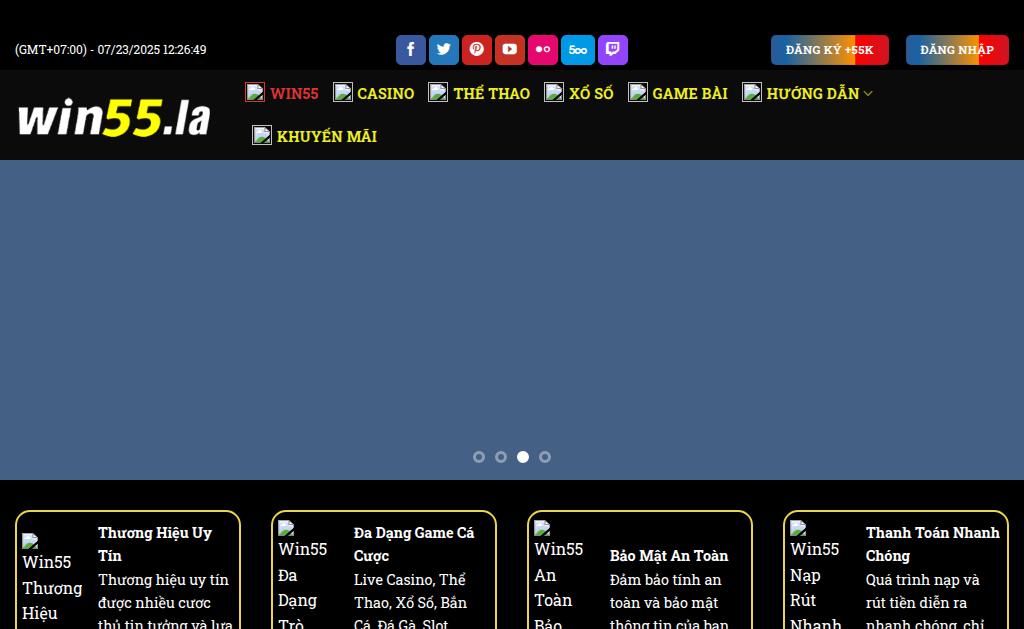The image size is (1024, 629).
Task: Open the XỔ SỐ lottery menu
Action: [591, 93]
